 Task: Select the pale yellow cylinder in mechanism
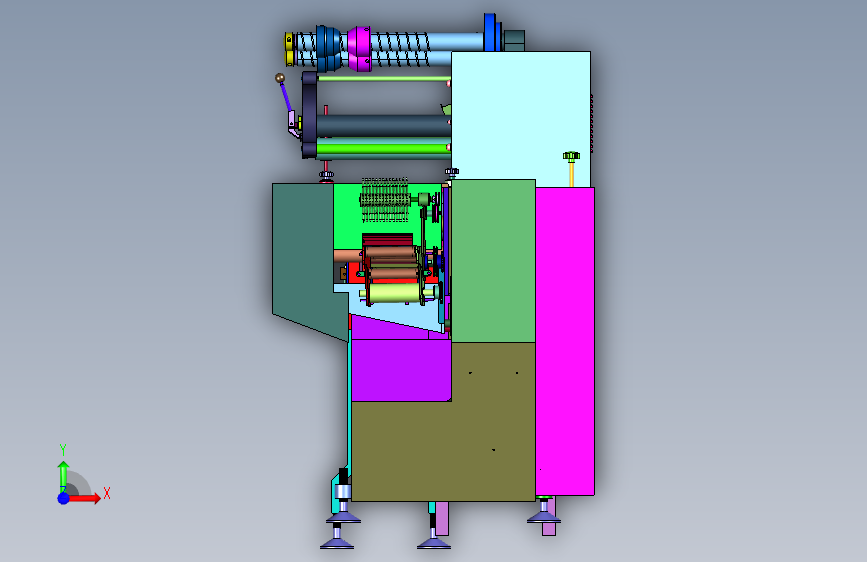[x=394, y=293]
